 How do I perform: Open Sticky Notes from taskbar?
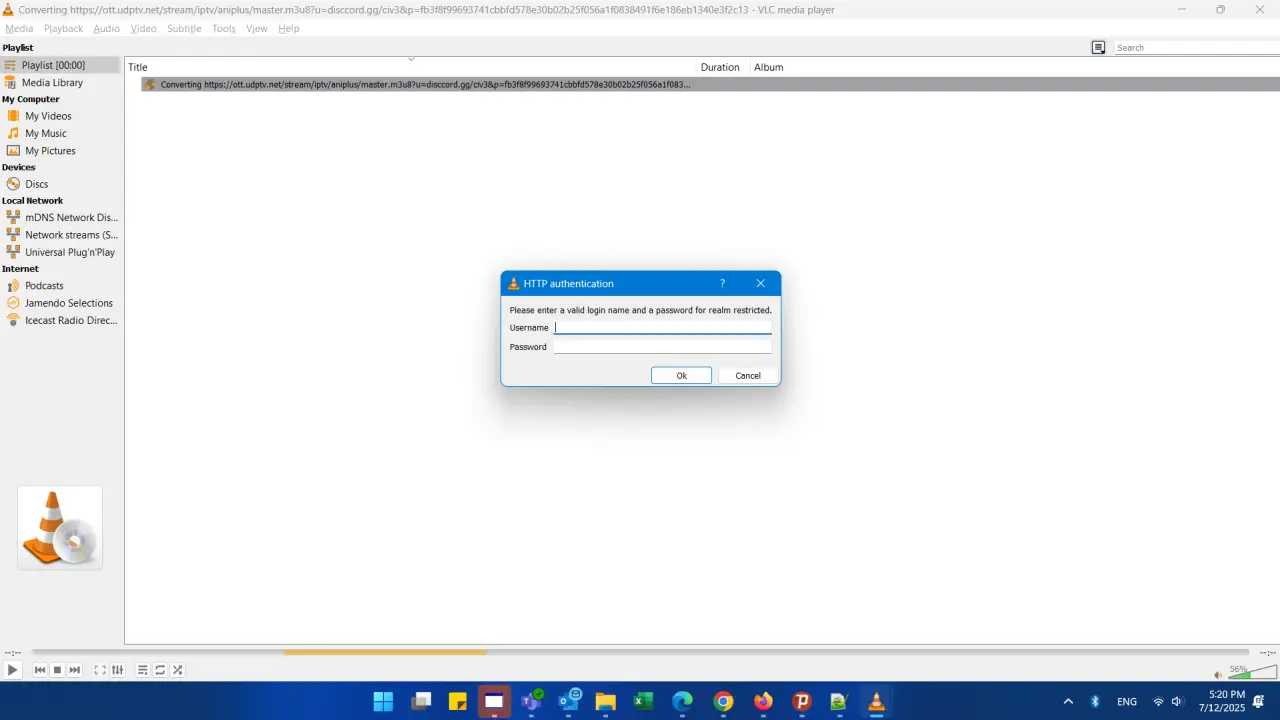(458, 701)
